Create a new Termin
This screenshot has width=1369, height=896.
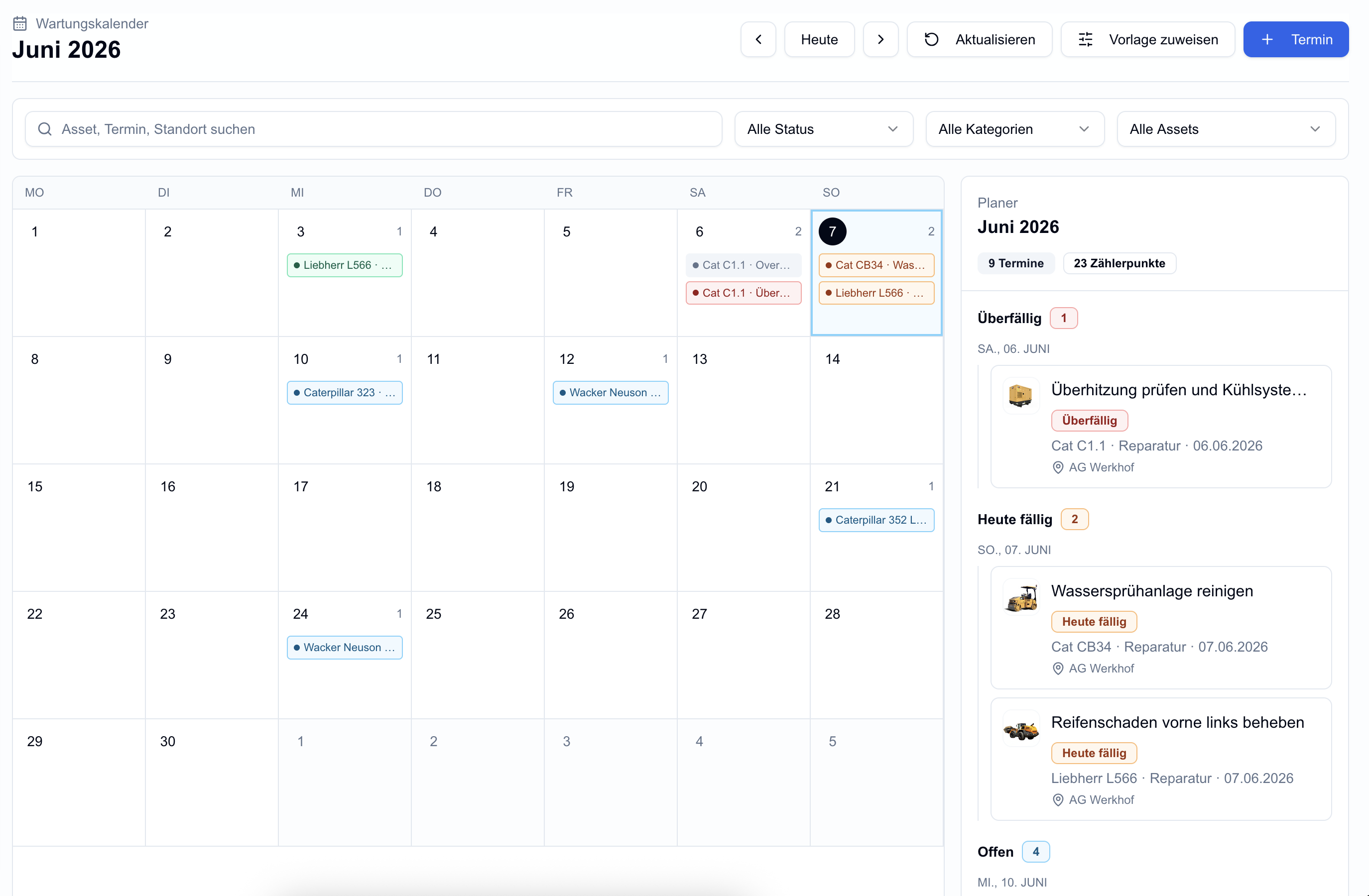pos(1295,39)
